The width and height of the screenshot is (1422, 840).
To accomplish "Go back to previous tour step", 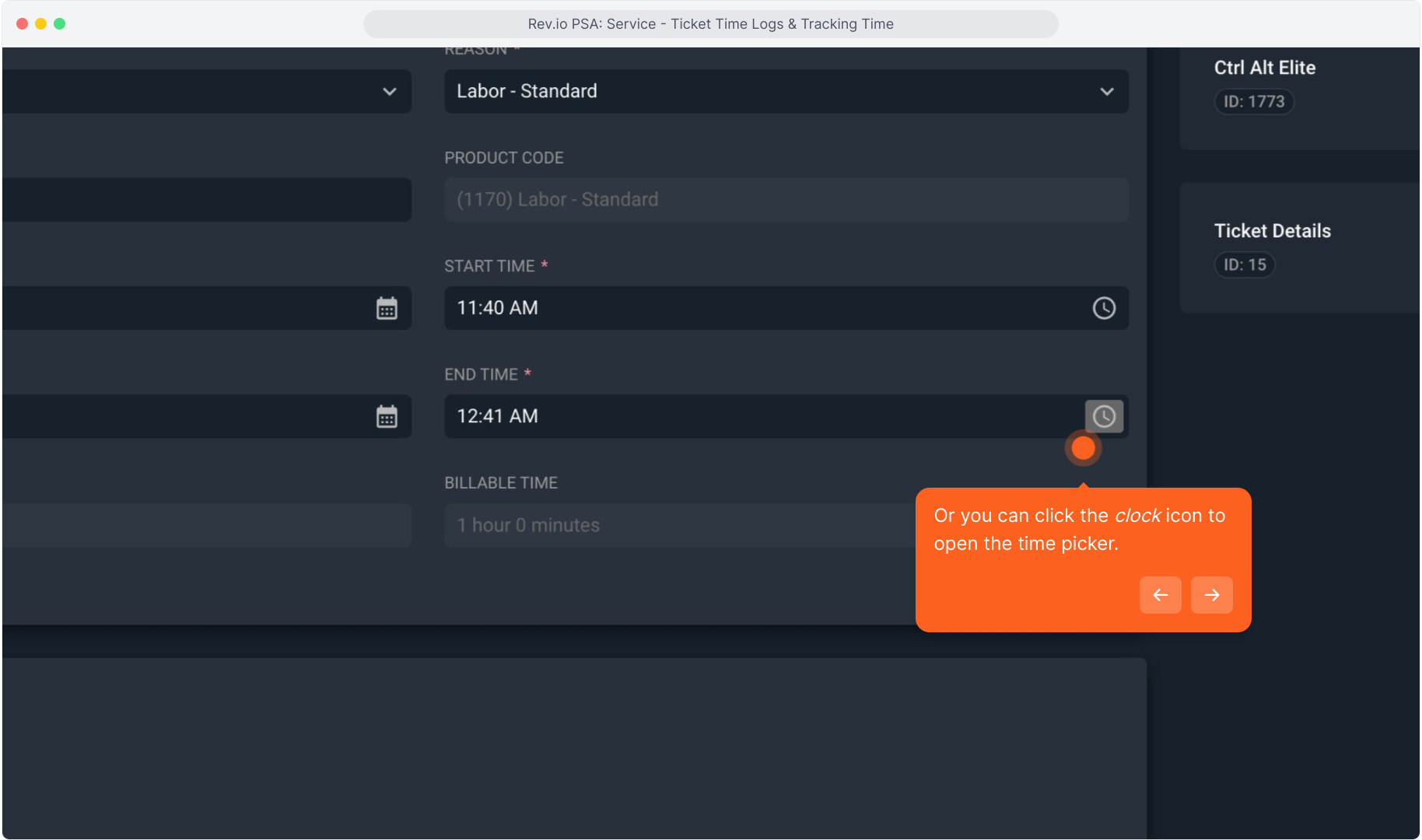I will [1160, 595].
